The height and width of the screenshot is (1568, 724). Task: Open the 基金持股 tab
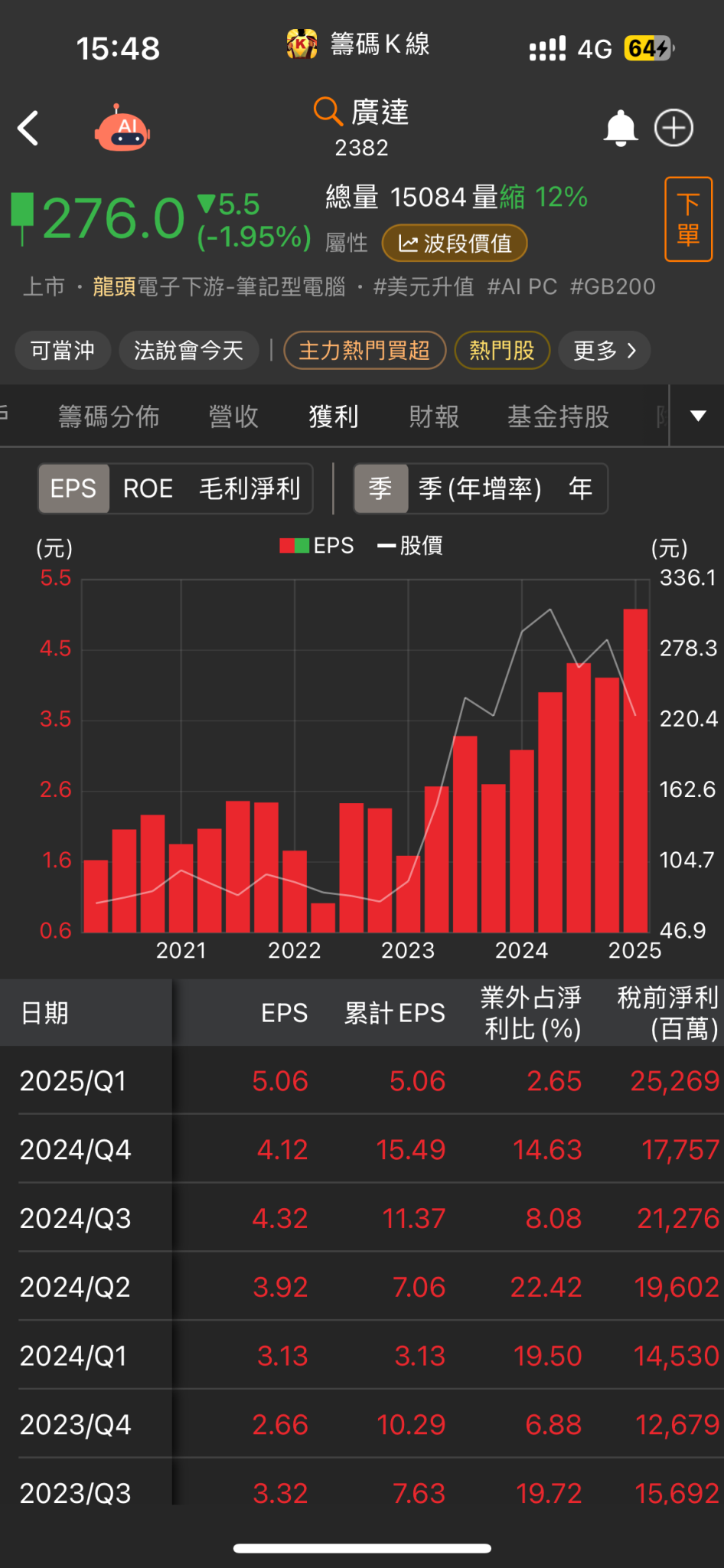(x=558, y=416)
